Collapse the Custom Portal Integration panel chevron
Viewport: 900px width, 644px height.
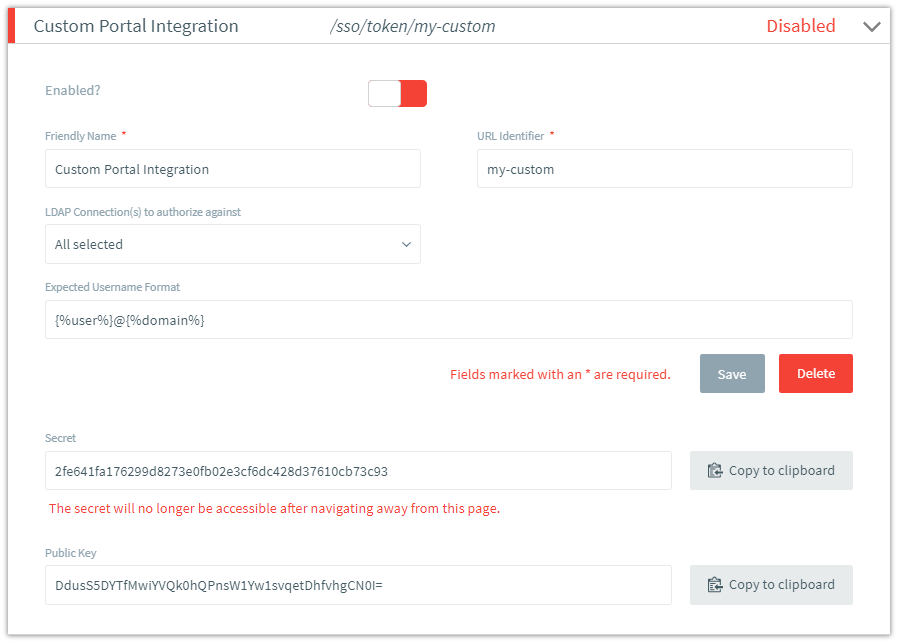871,27
